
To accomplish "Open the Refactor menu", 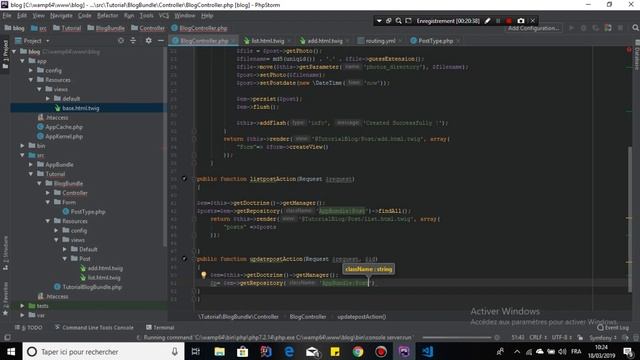I will [107, 16].
